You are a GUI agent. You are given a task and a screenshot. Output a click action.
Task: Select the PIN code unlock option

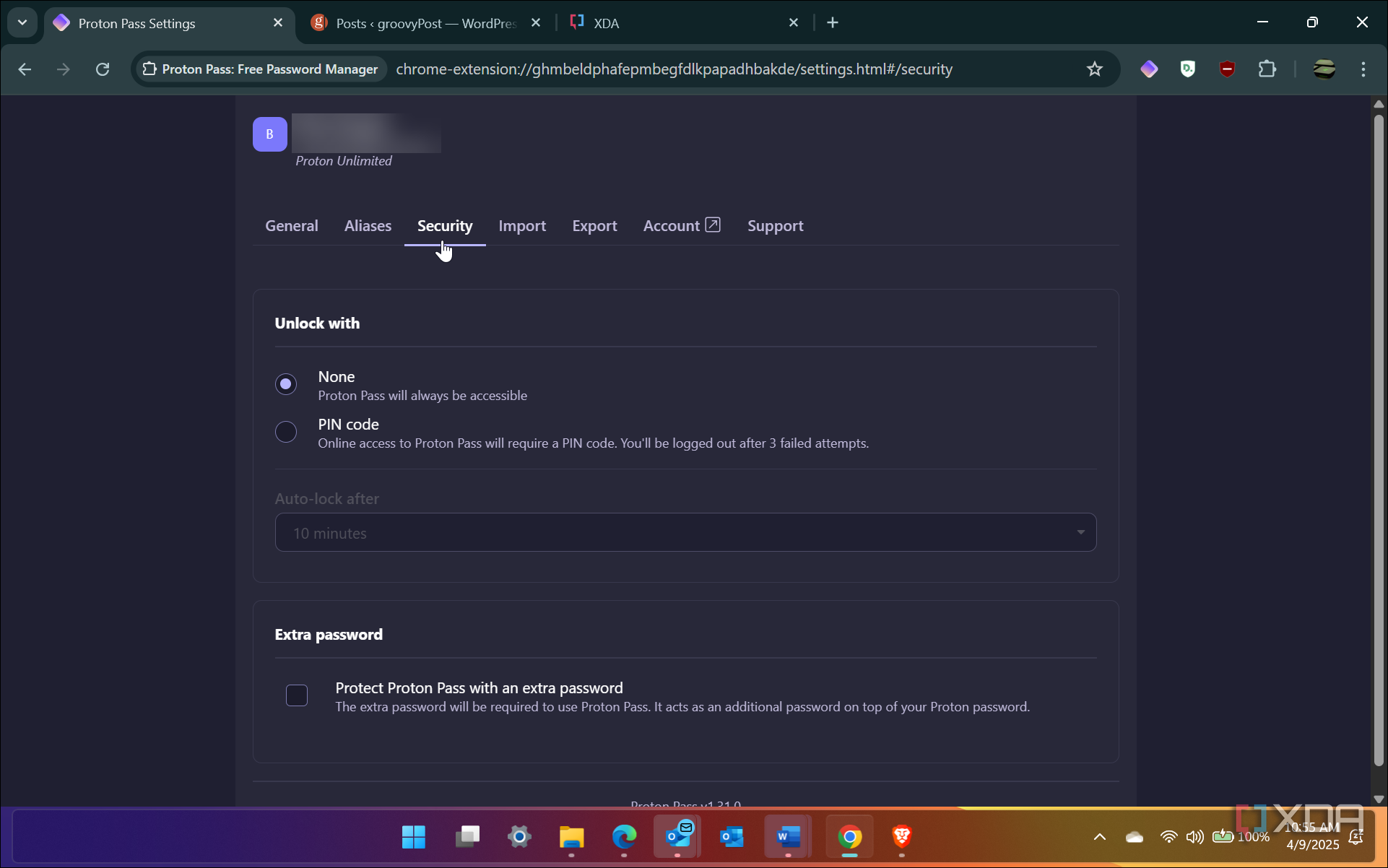coord(286,432)
